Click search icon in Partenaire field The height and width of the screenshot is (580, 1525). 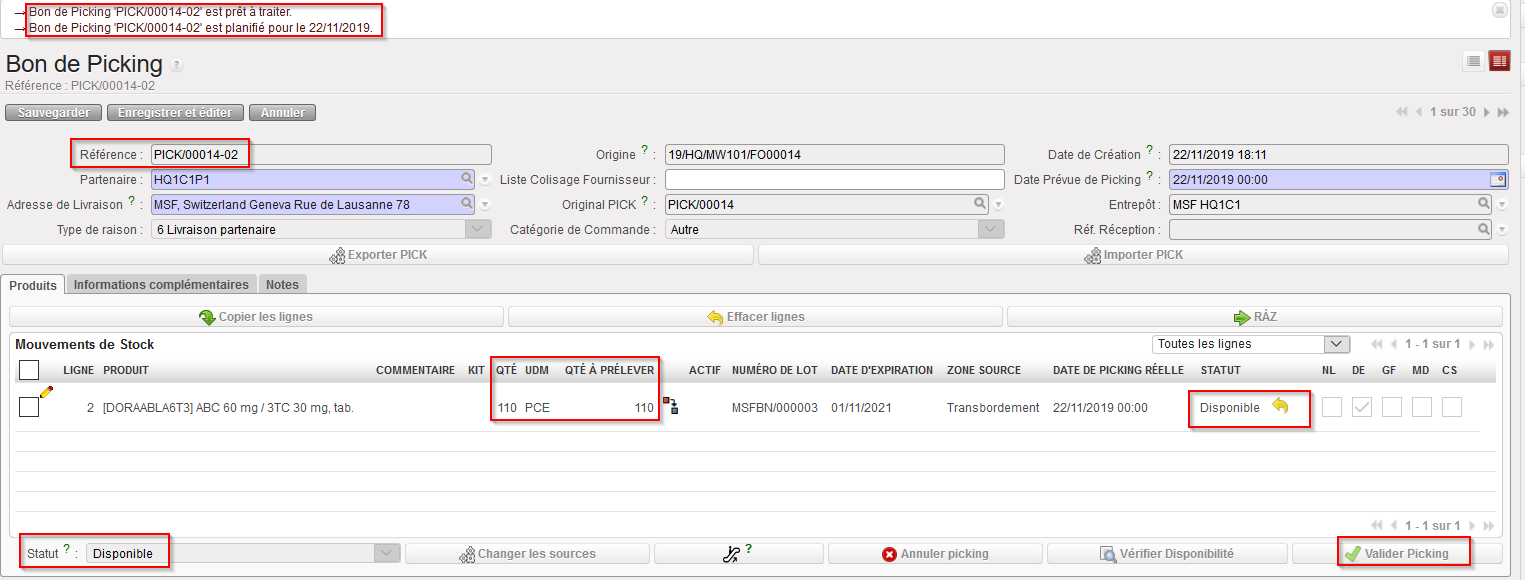click(x=467, y=179)
